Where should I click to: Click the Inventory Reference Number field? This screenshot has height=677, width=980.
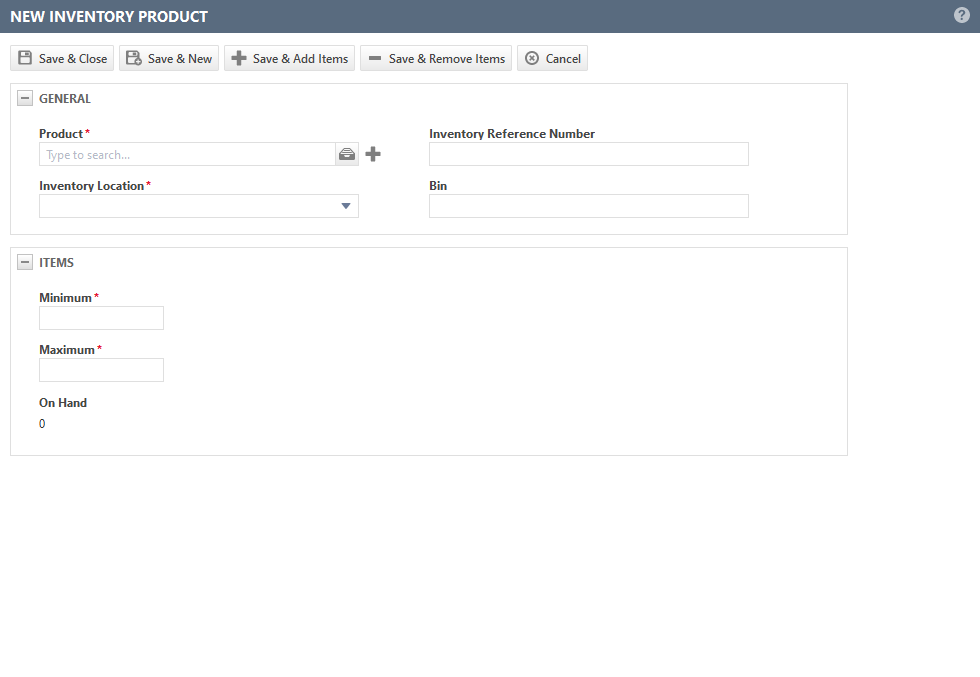point(589,154)
